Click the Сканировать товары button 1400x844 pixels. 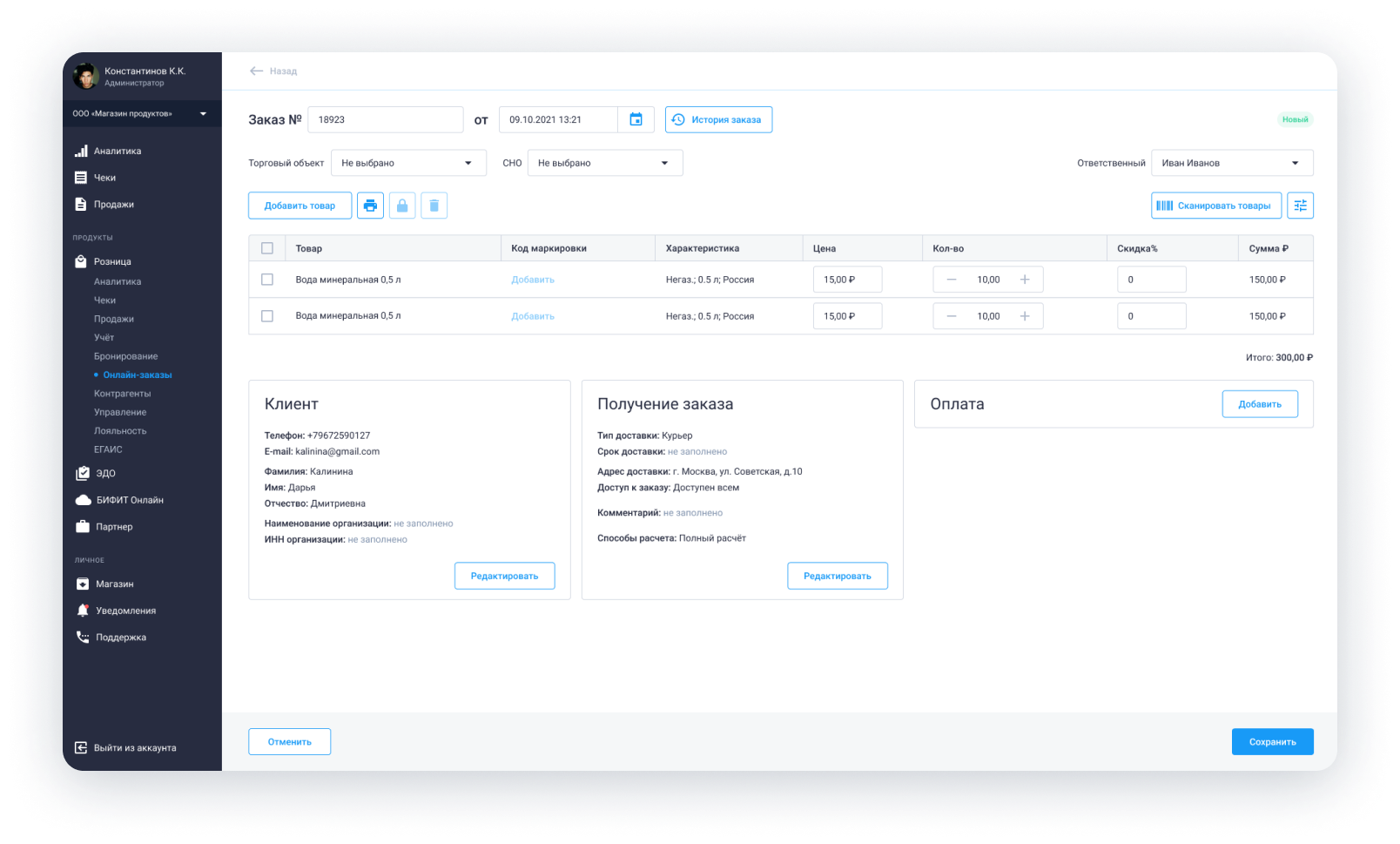tap(1216, 206)
